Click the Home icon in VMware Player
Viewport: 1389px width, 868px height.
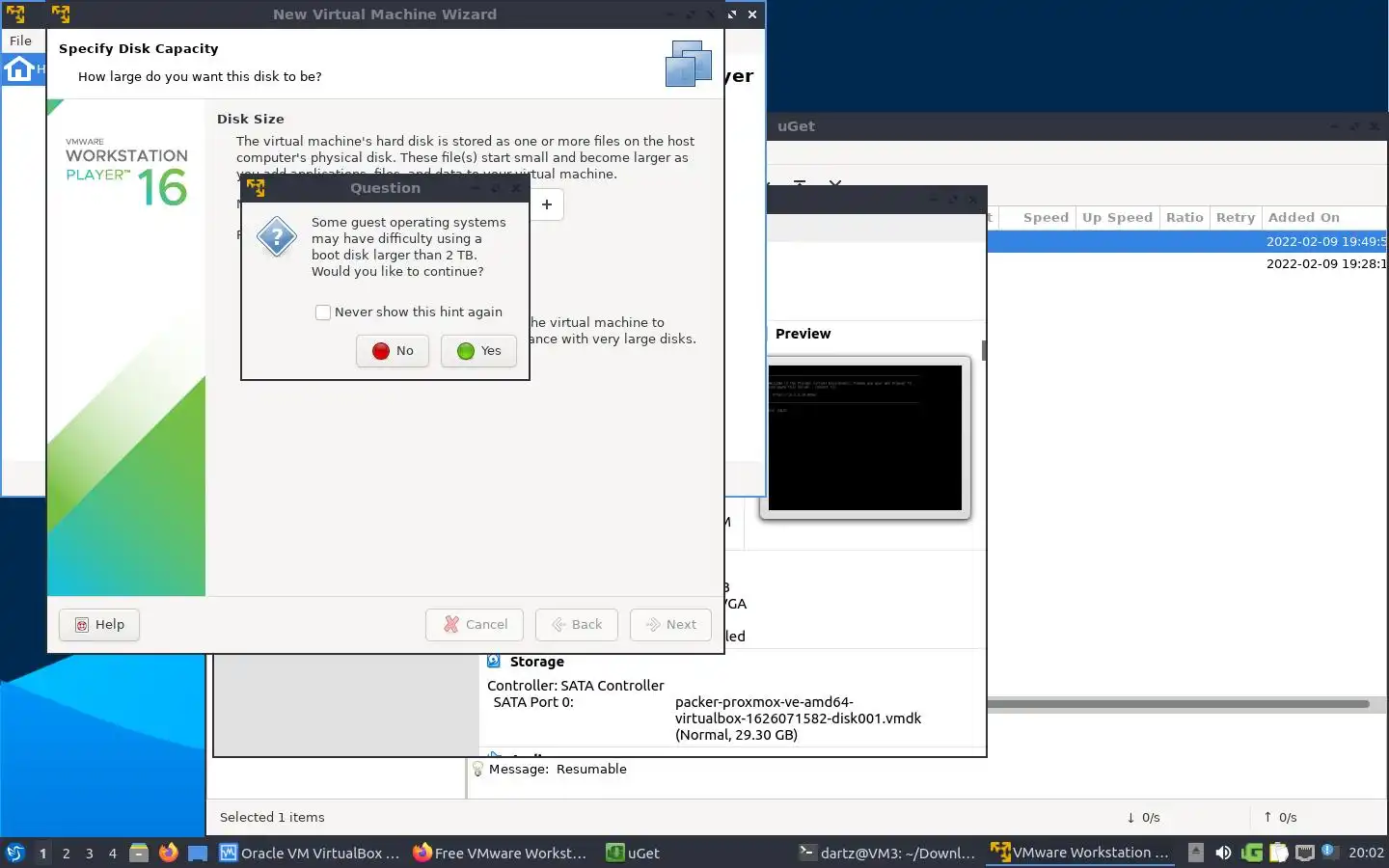click(x=18, y=69)
